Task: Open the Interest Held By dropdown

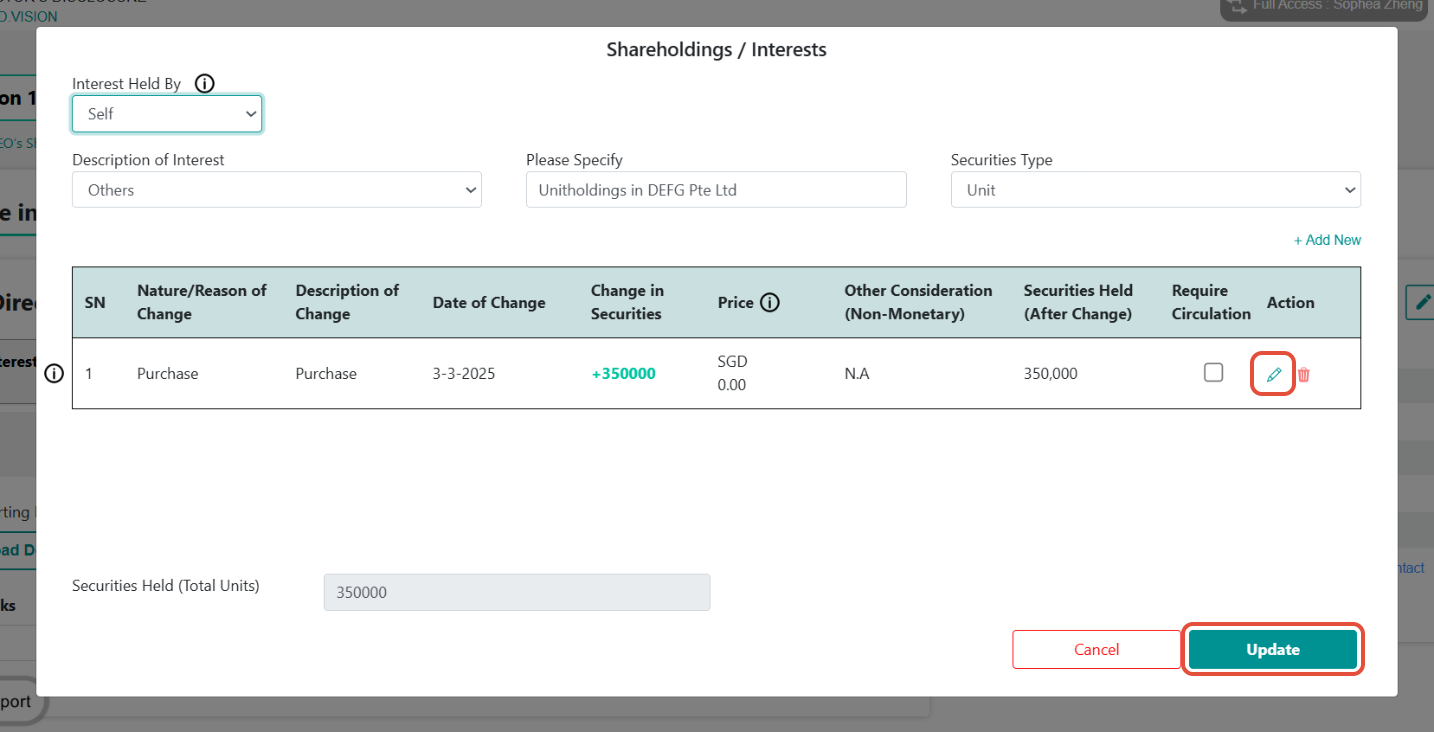Action: 167,114
